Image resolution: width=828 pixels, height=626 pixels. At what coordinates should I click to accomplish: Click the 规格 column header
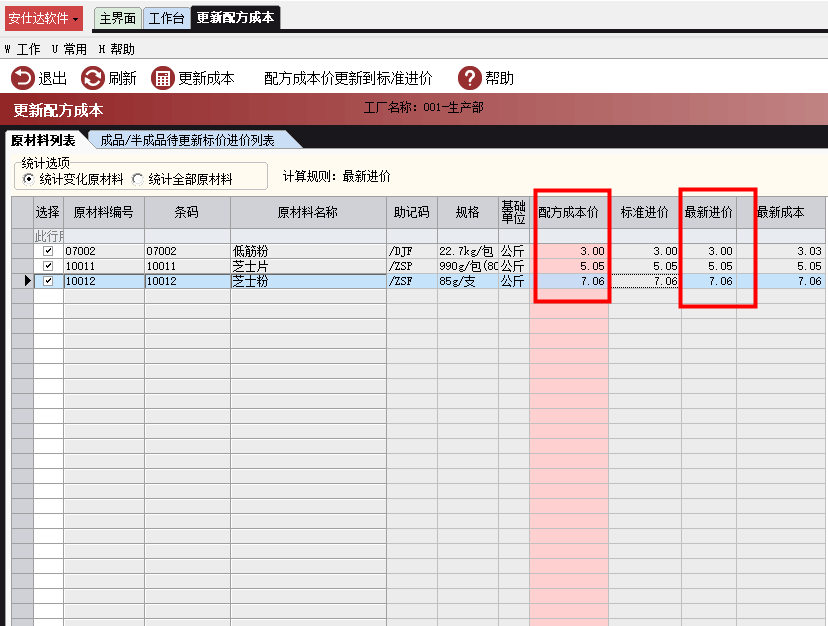tap(467, 212)
